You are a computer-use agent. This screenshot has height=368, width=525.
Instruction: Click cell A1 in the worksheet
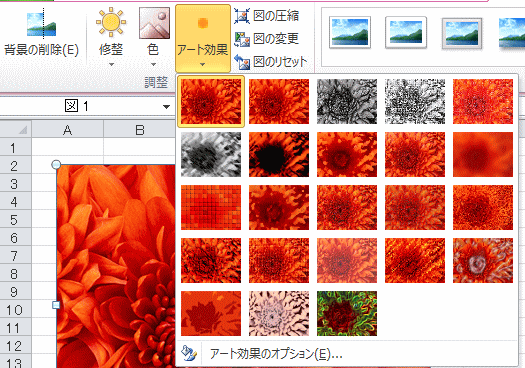click(68, 147)
